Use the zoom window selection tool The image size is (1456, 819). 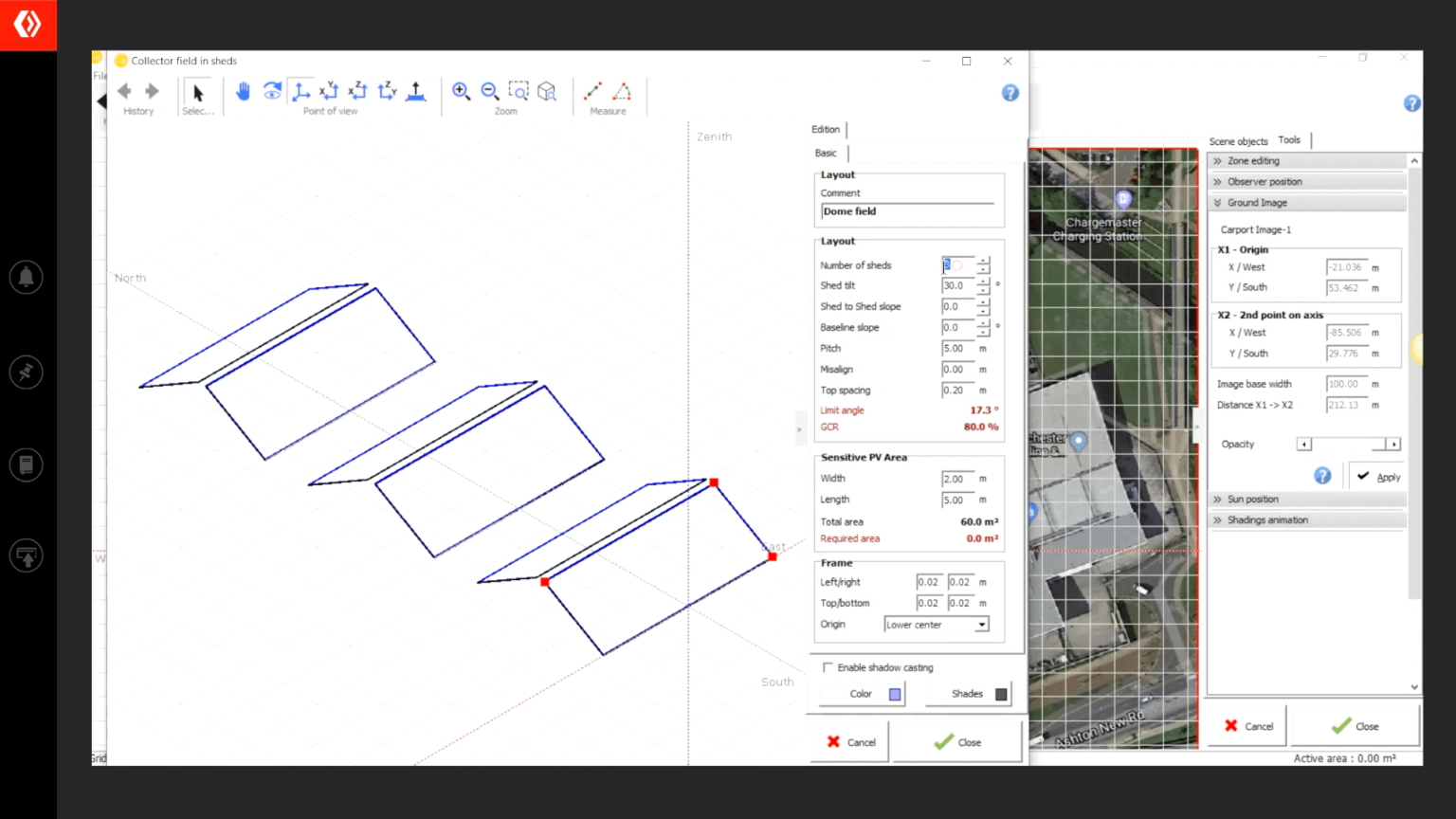click(x=519, y=91)
